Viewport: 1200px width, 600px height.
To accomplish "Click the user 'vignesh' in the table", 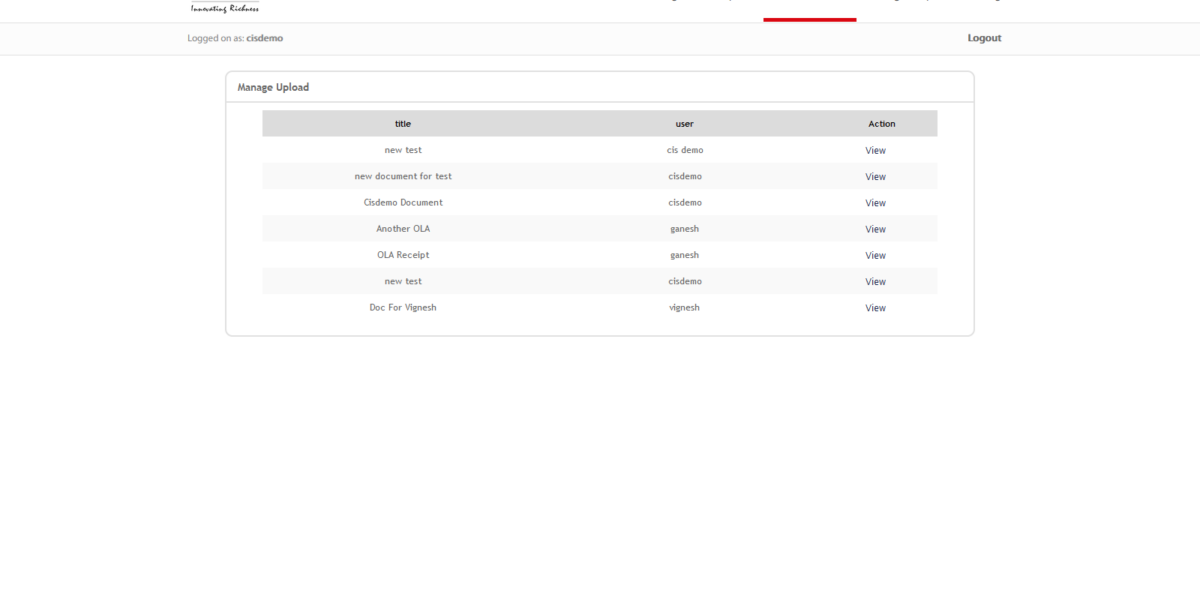I will (x=686, y=307).
